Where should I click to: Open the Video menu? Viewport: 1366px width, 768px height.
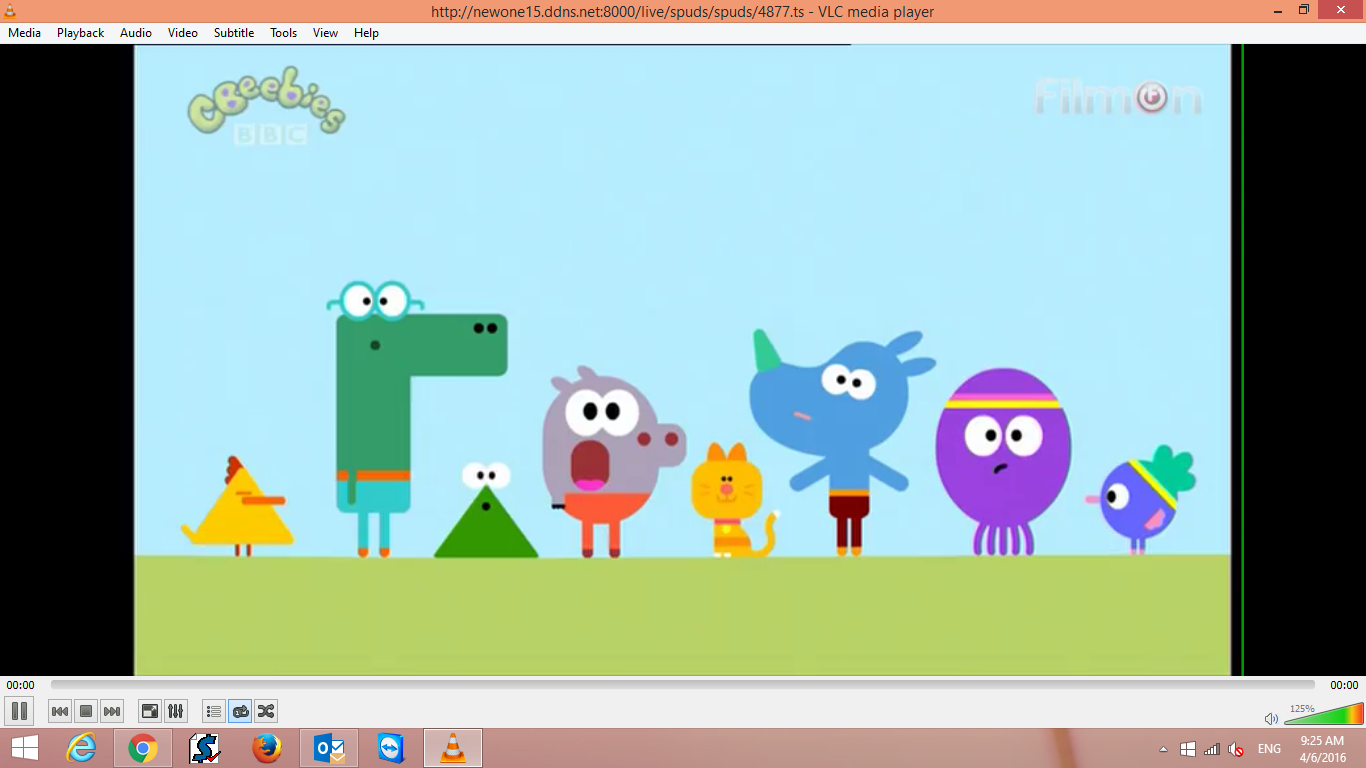click(183, 32)
